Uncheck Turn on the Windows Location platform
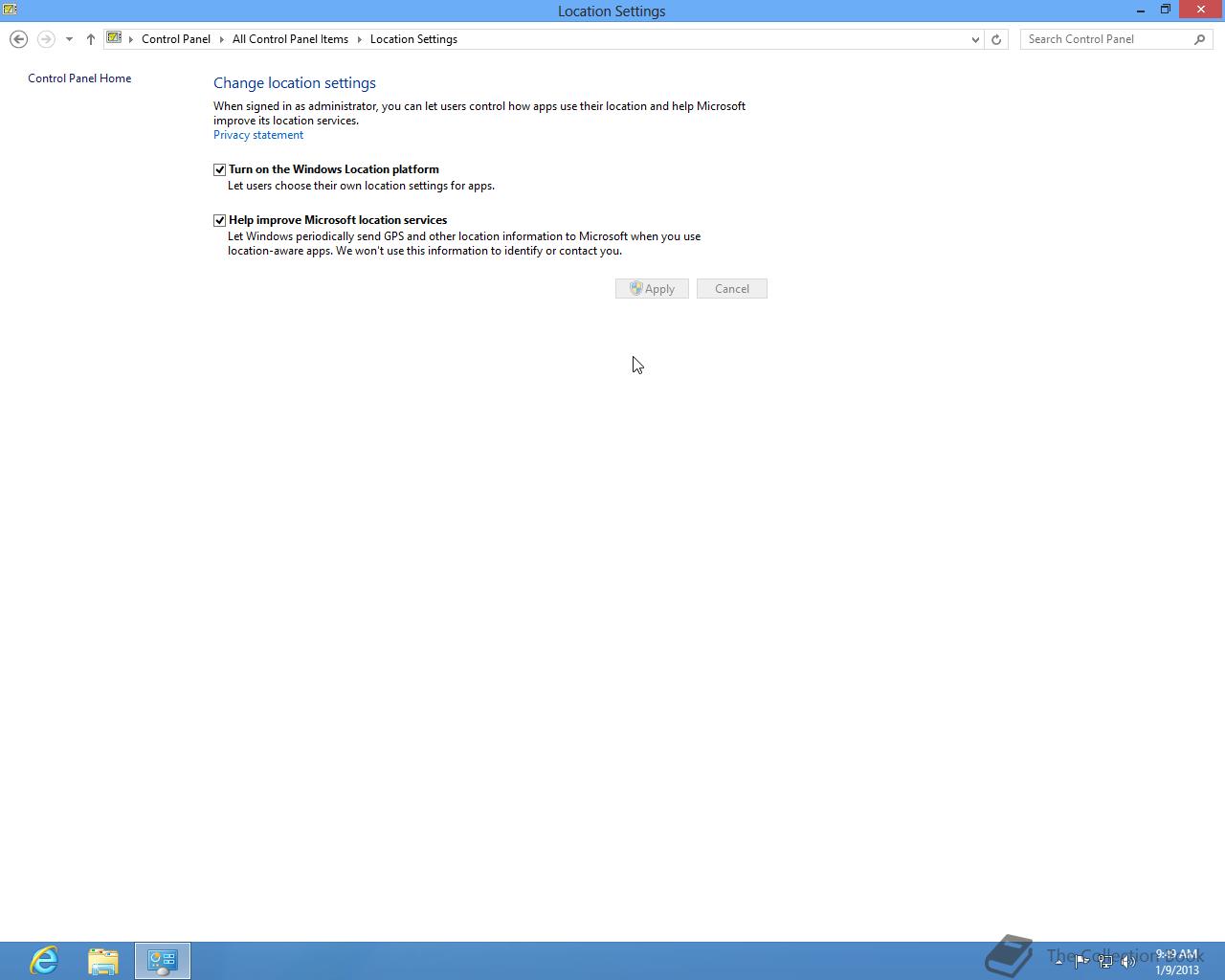The height and width of the screenshot is (980, 1225). point(219,169)
